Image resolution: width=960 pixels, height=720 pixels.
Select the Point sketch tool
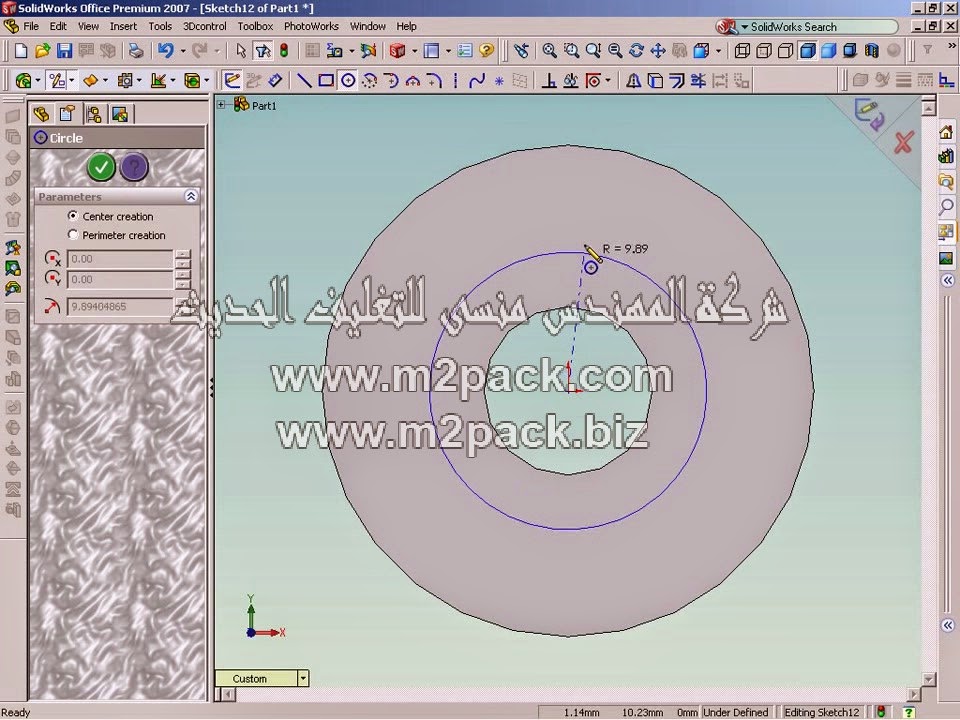[499, 80]
